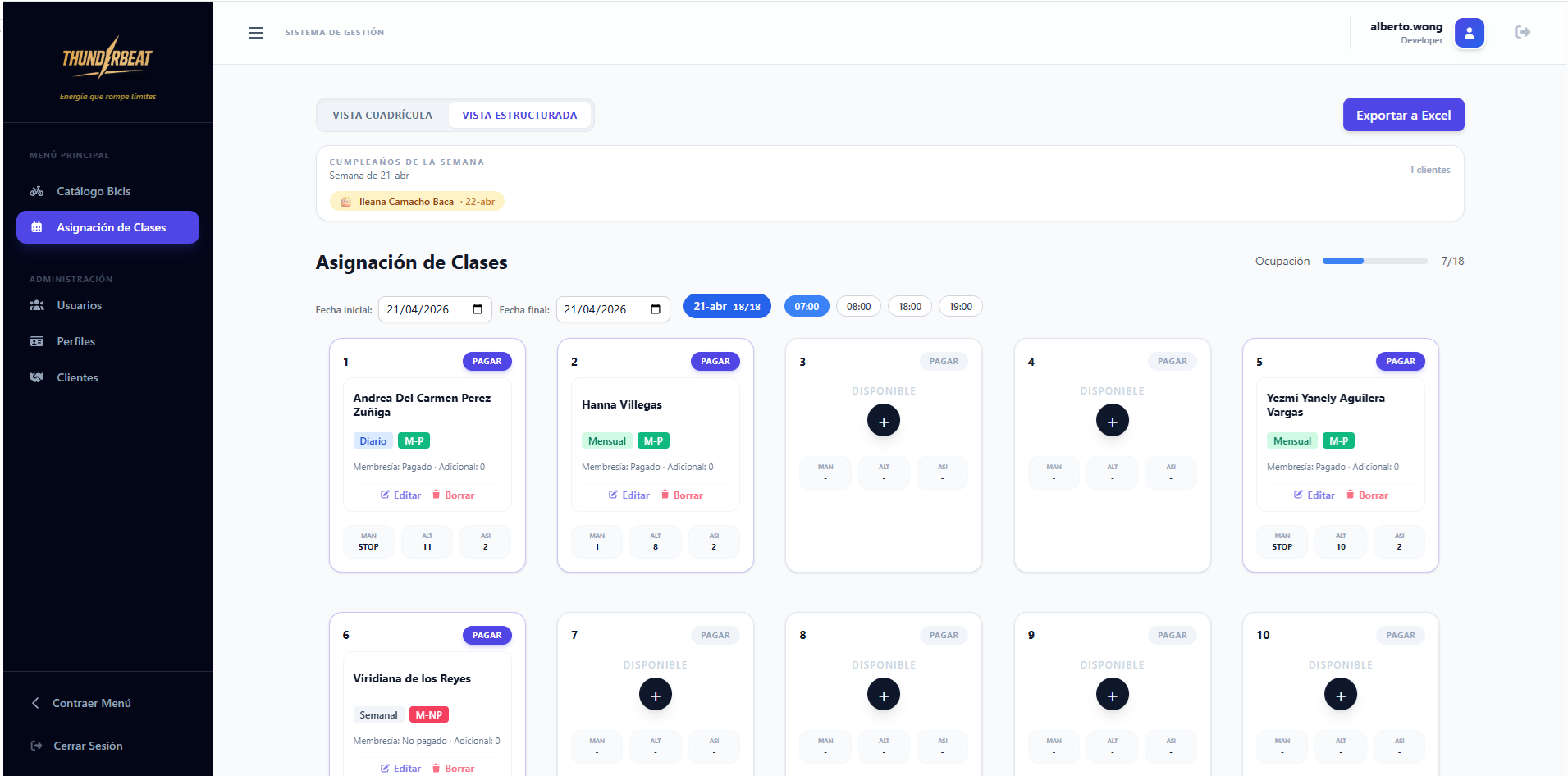Viewport: 1568px width, 776px height.
Task: Add a client to available bike 4
Action: click(x=1112, y=421)
